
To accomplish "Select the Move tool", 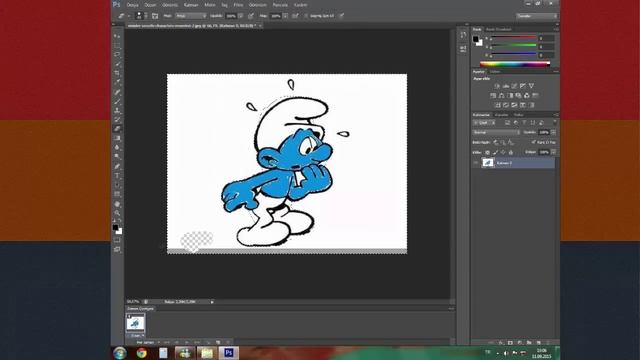I will [x=117, y=36].
